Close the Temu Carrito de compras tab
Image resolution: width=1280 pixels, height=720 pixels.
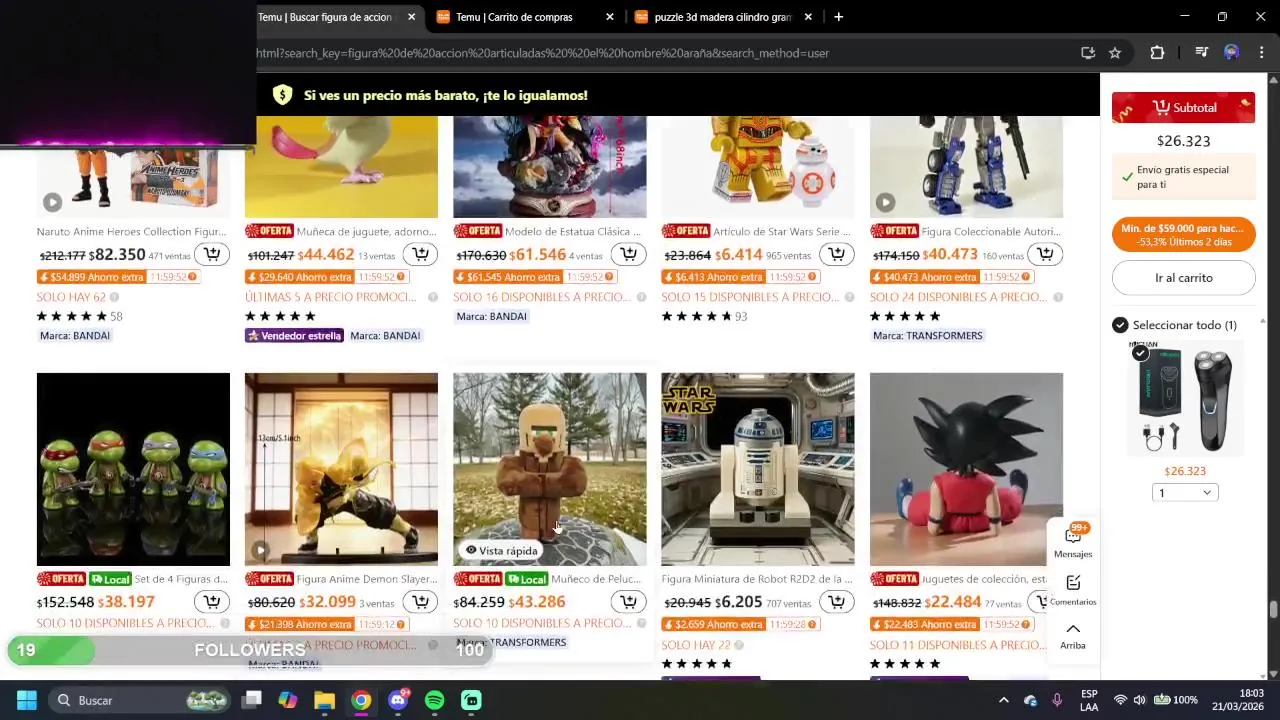pos(610,17)
